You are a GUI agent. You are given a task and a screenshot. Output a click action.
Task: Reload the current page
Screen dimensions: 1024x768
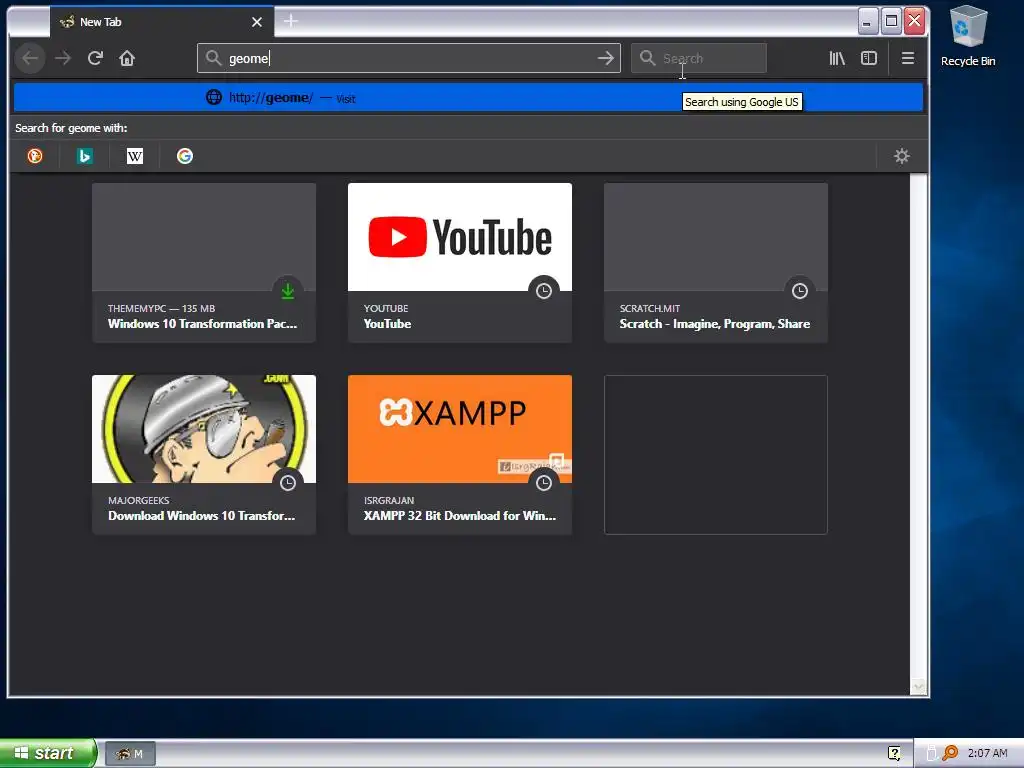click(95, 59)
